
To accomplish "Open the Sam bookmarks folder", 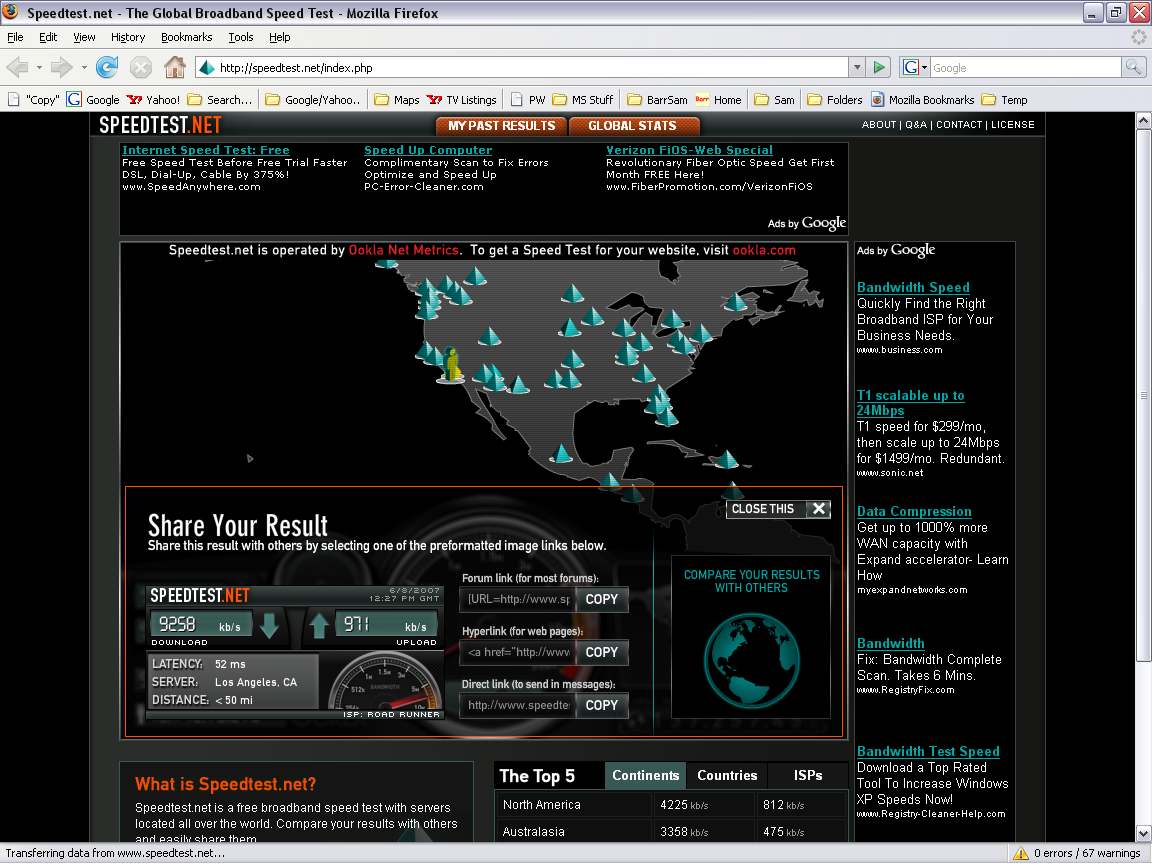I will (774, 100).
